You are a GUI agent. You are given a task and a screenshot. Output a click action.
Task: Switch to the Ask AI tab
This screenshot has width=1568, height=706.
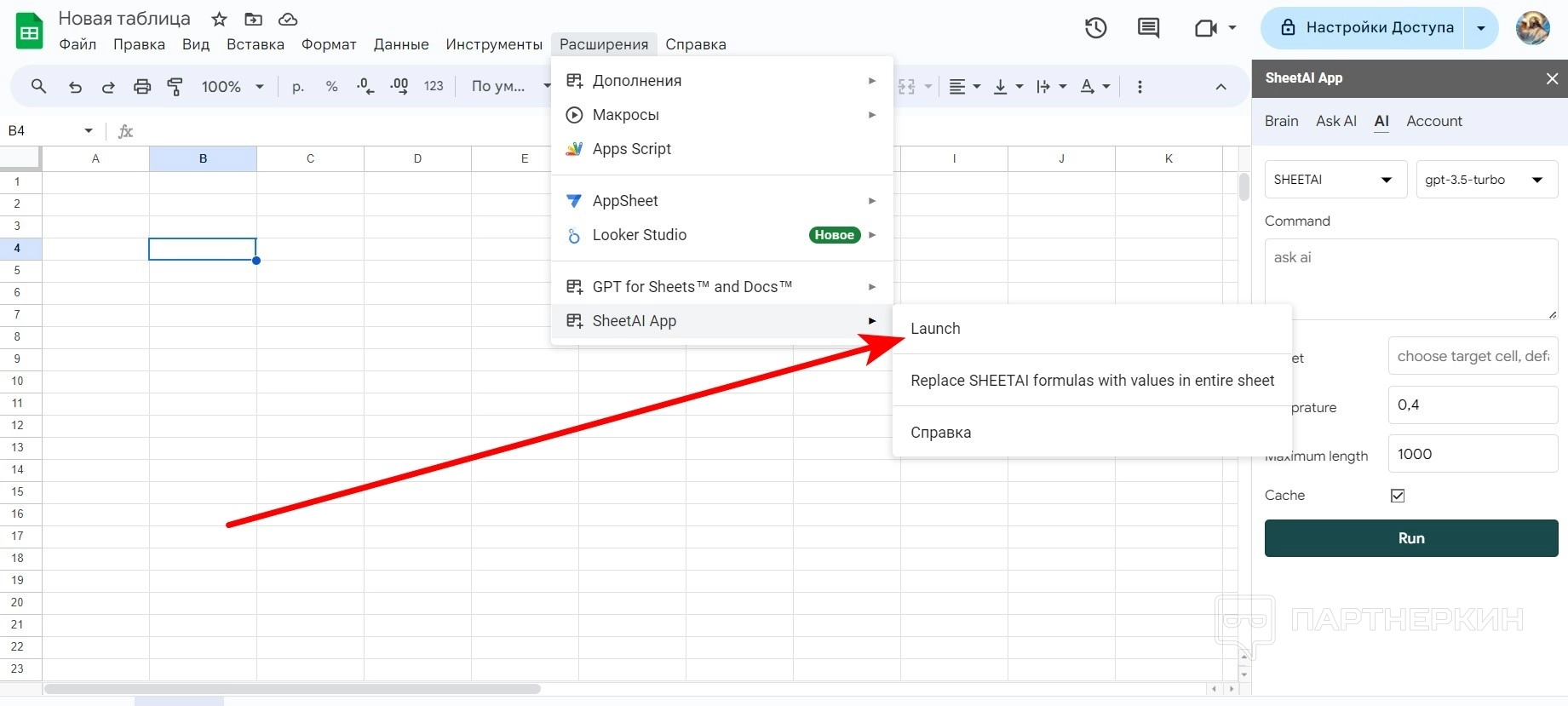1335,121
